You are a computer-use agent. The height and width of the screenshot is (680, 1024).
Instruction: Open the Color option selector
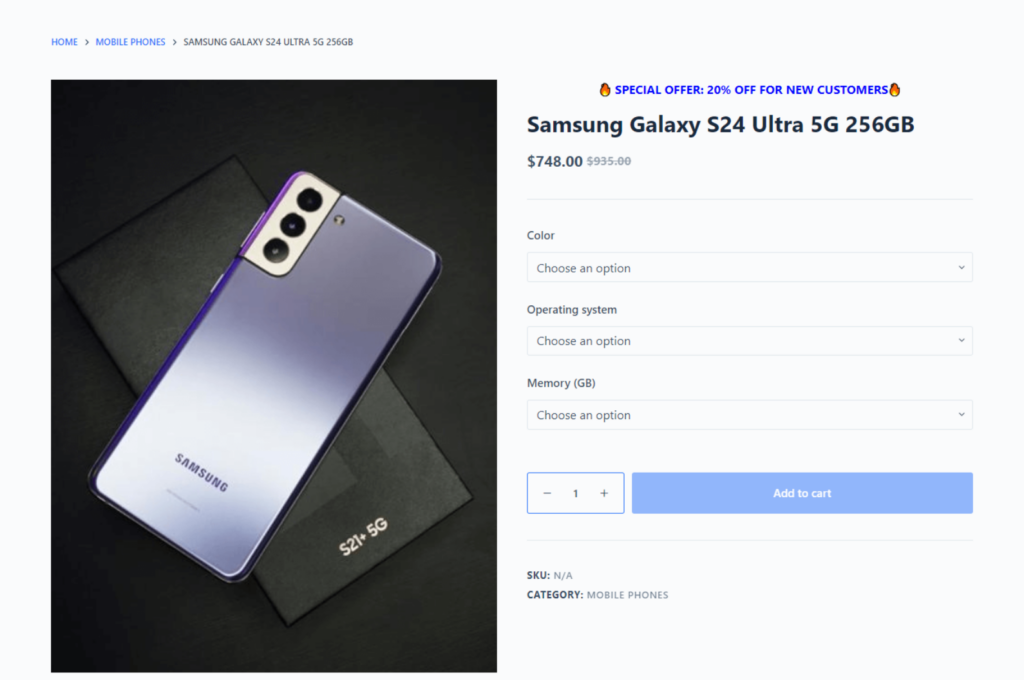(x=749, y=267)
